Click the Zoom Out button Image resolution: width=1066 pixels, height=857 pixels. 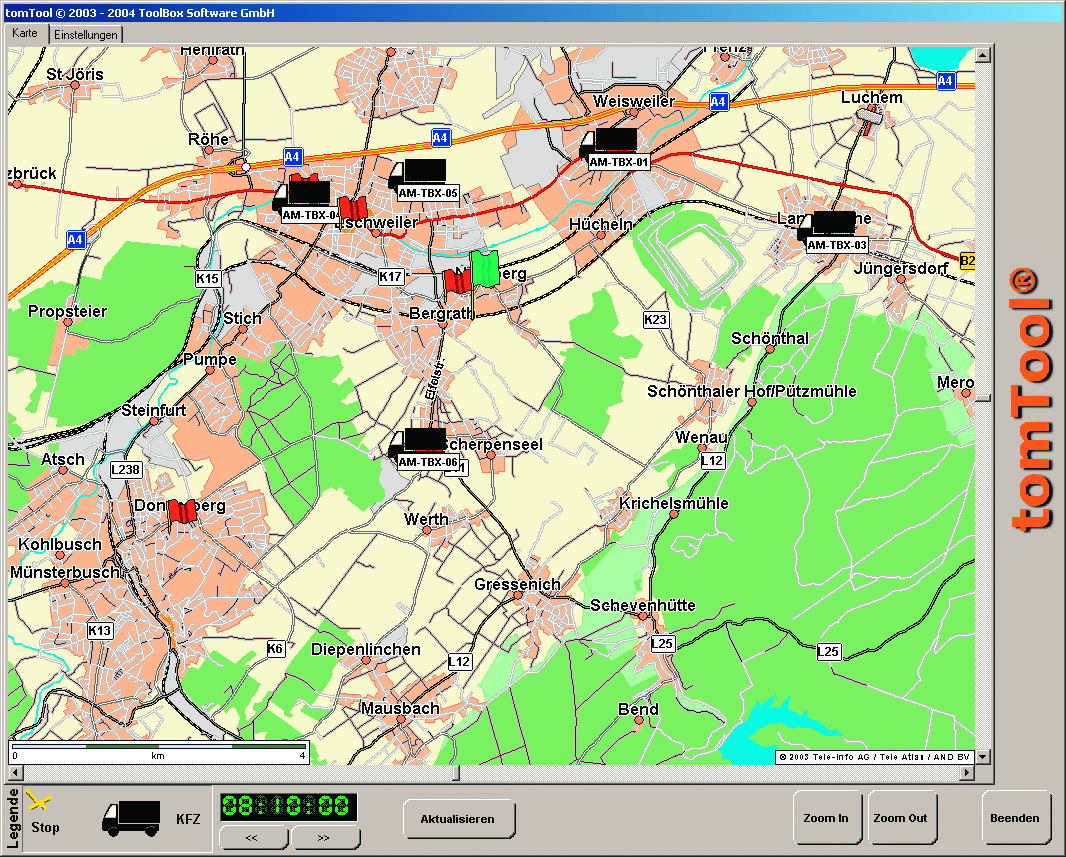(x=901, y=818)
